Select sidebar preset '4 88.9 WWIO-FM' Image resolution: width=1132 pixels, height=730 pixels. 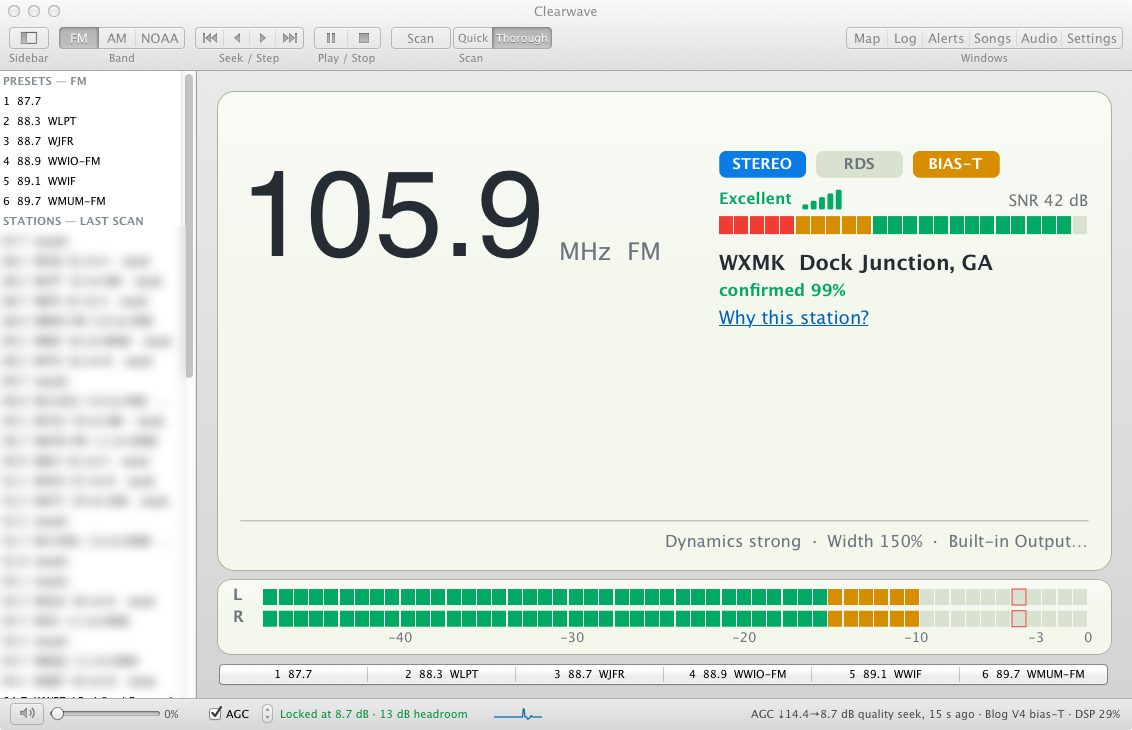tap(92, 161)
